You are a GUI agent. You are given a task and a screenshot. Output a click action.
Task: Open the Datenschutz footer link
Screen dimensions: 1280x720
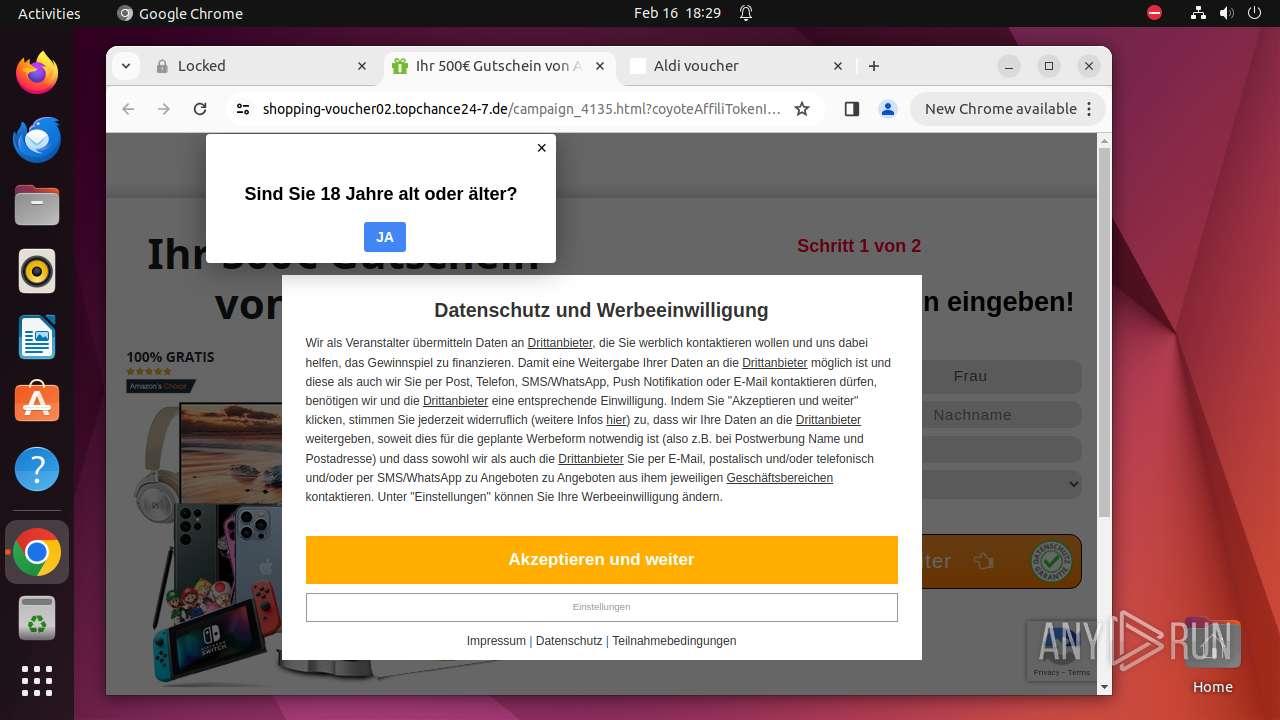tap(569, 641)
